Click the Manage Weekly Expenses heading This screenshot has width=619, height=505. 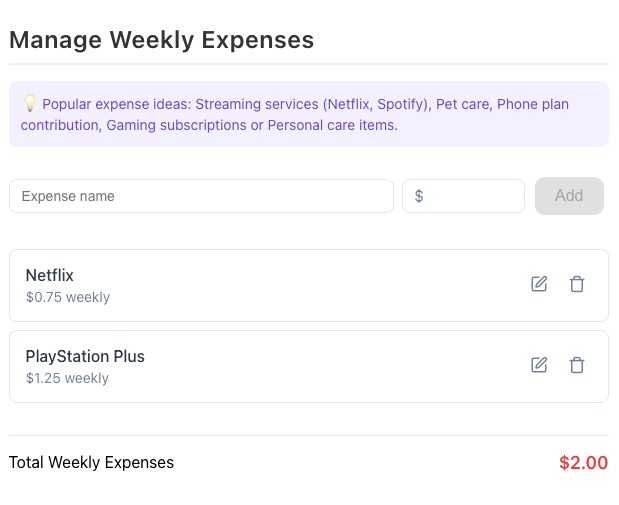tap(161, 40)
